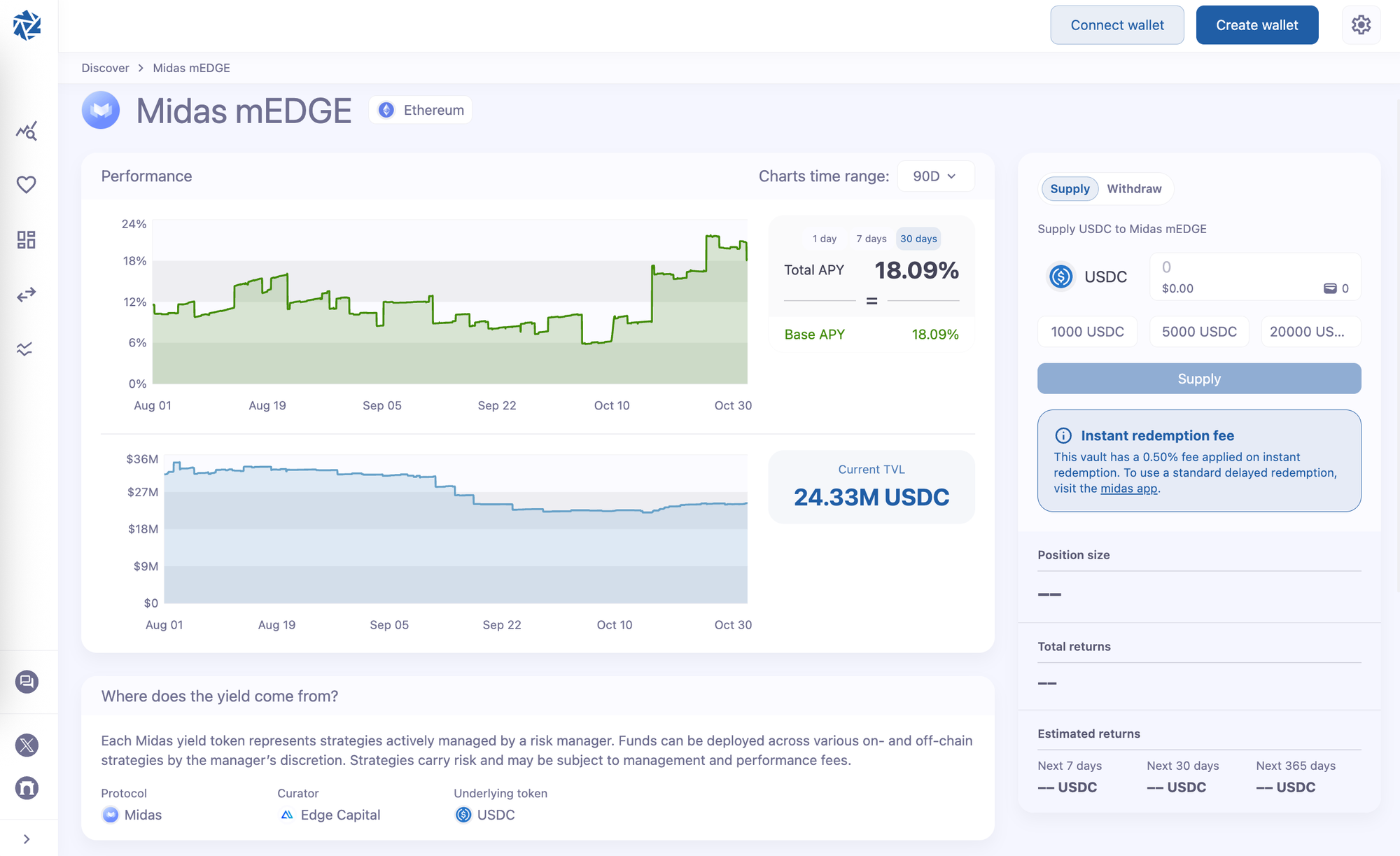Select the 1 day APY period

pyautogui.click(x=824, y=239)
